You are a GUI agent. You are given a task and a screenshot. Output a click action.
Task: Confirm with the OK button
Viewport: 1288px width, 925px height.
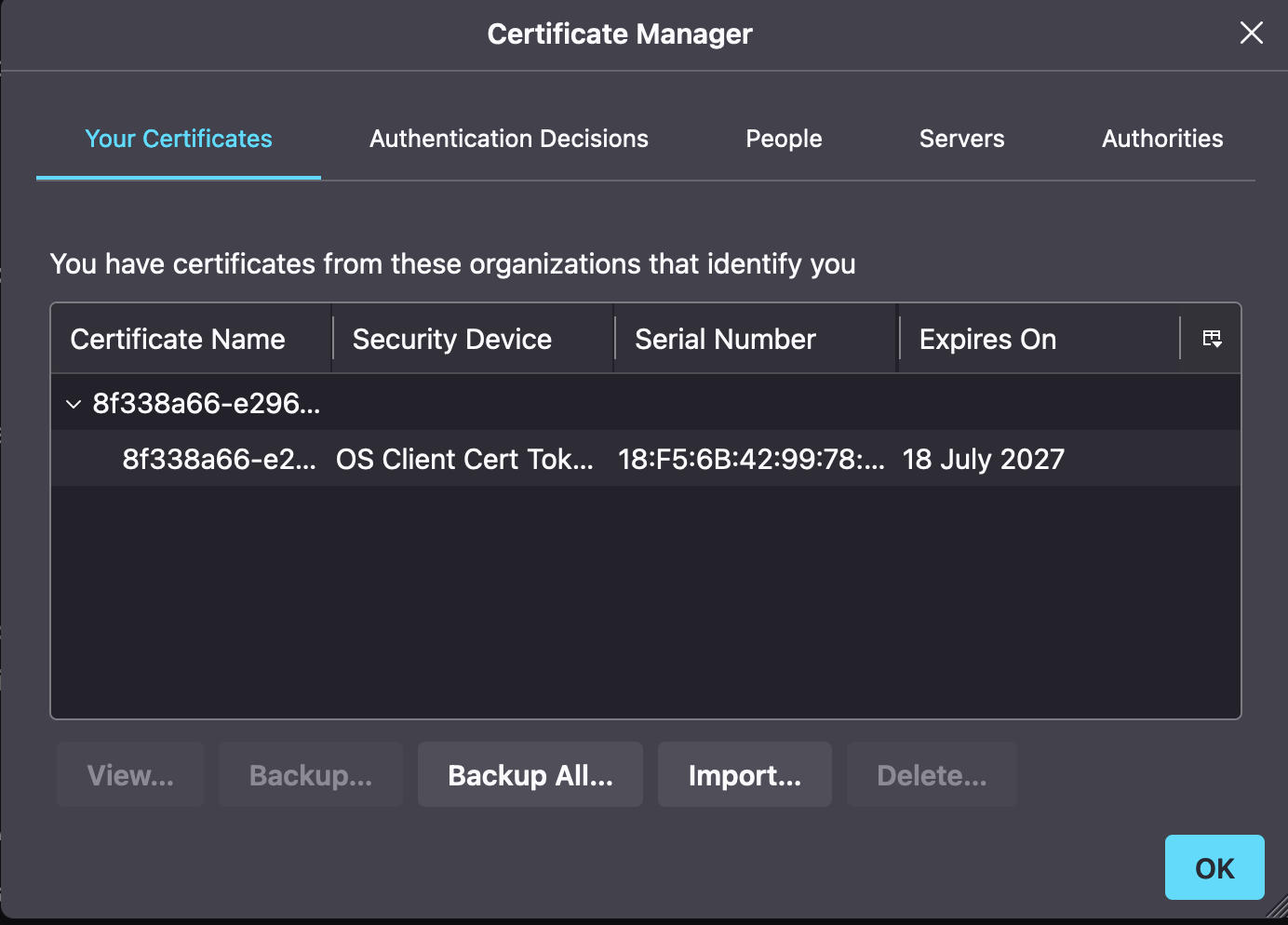click(1214, 867)
